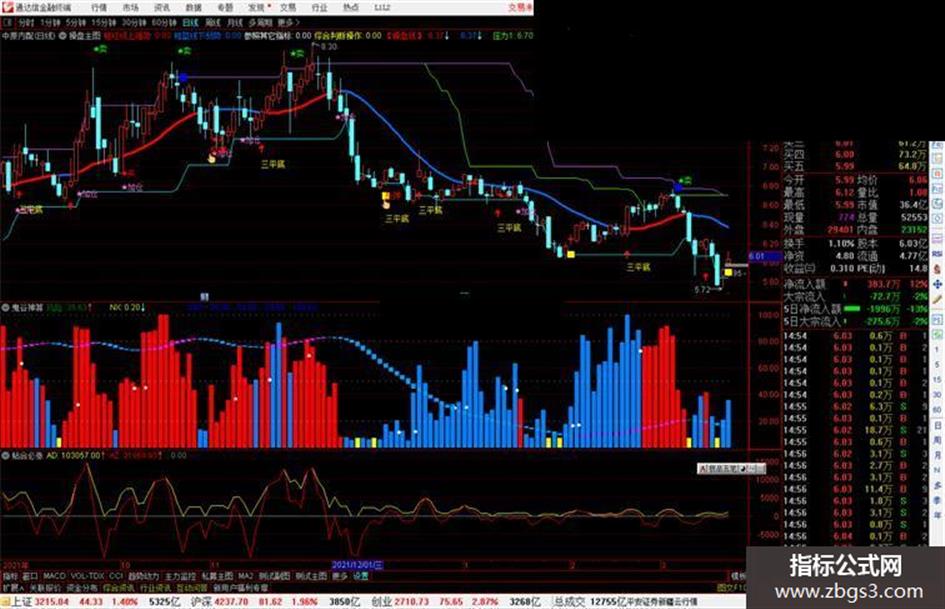This screenshot has height=609, width=945.
Task: Click sidebar 60-minute period shortcut
Action: (937, 410)
